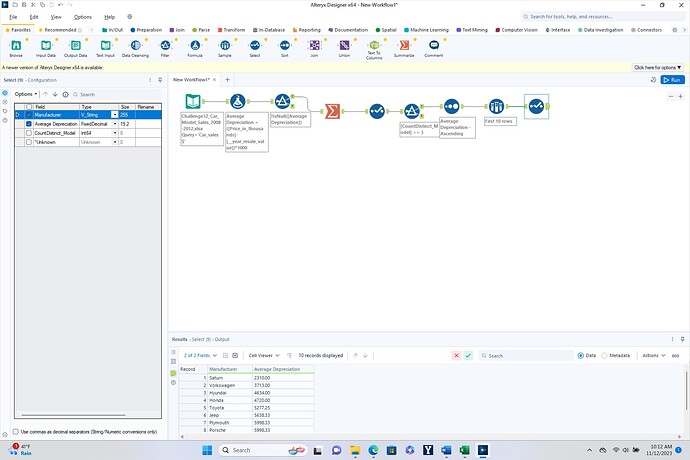Toggle the select-all checkbox in Field header
This screenshot has width=690, height=460.
pyautogui.click(x=29, y=107)
